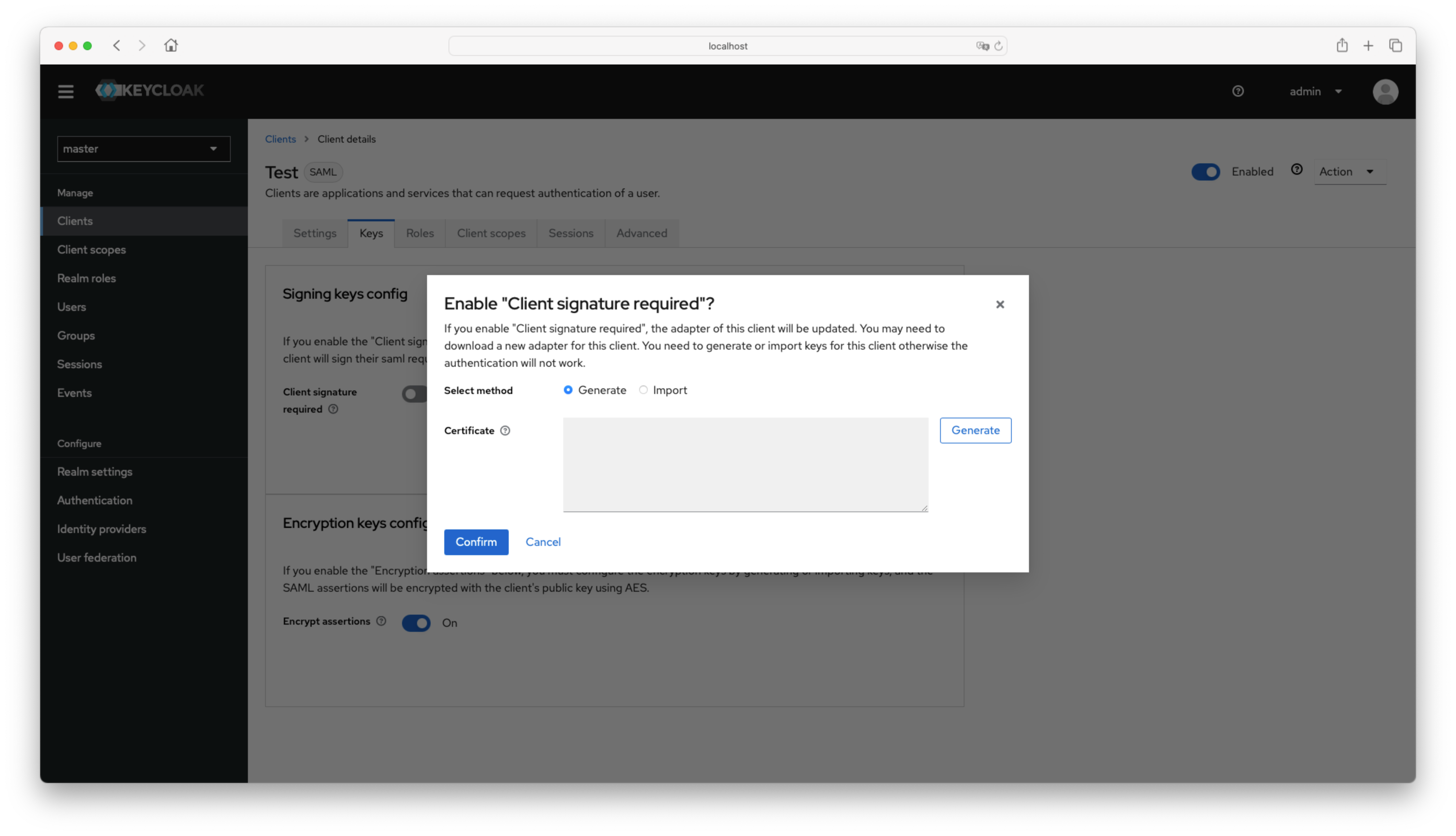
Task: Click Cancel in the dialog
Action: [x=542, y=542]
